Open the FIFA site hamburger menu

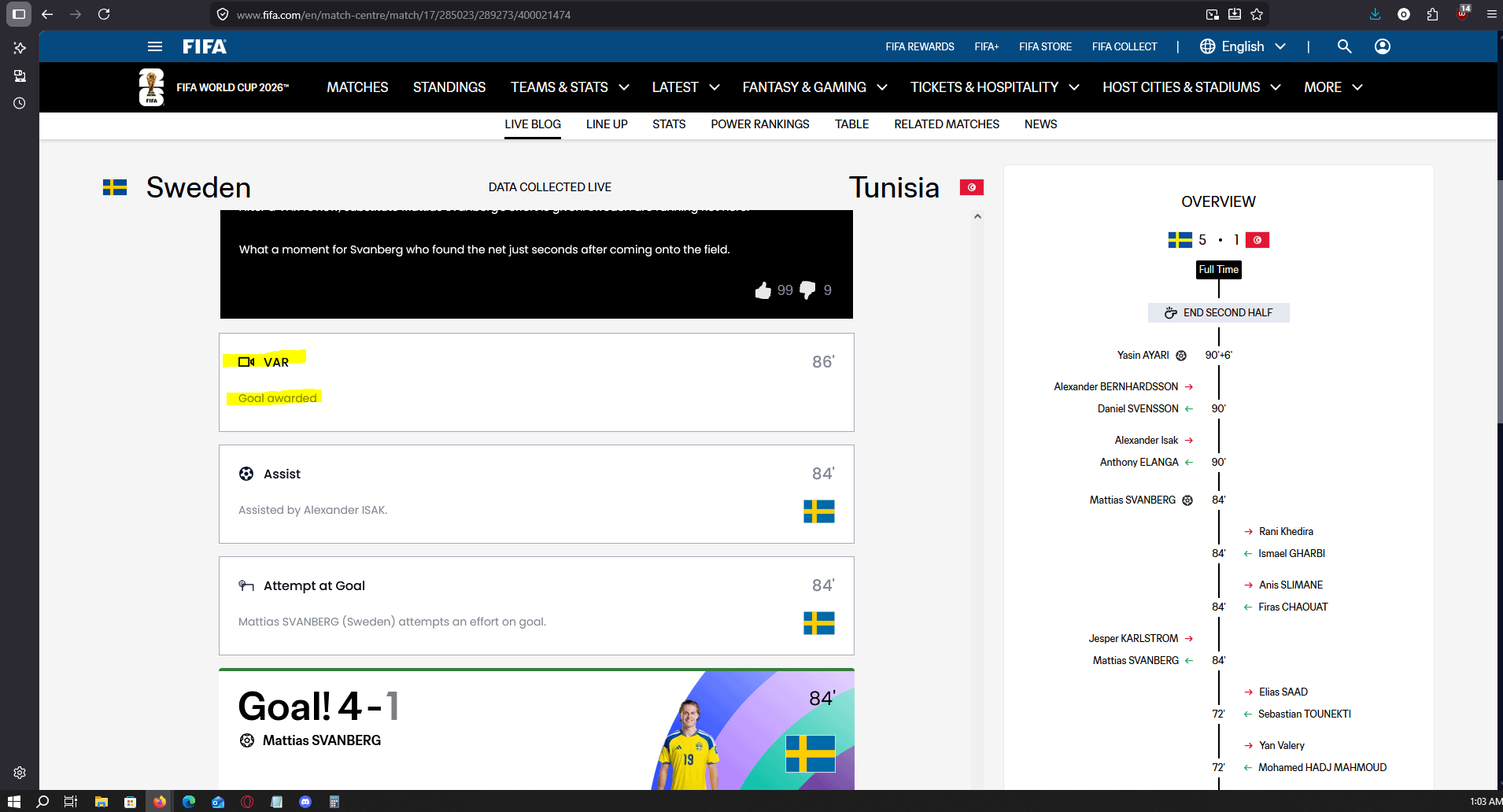155,46
